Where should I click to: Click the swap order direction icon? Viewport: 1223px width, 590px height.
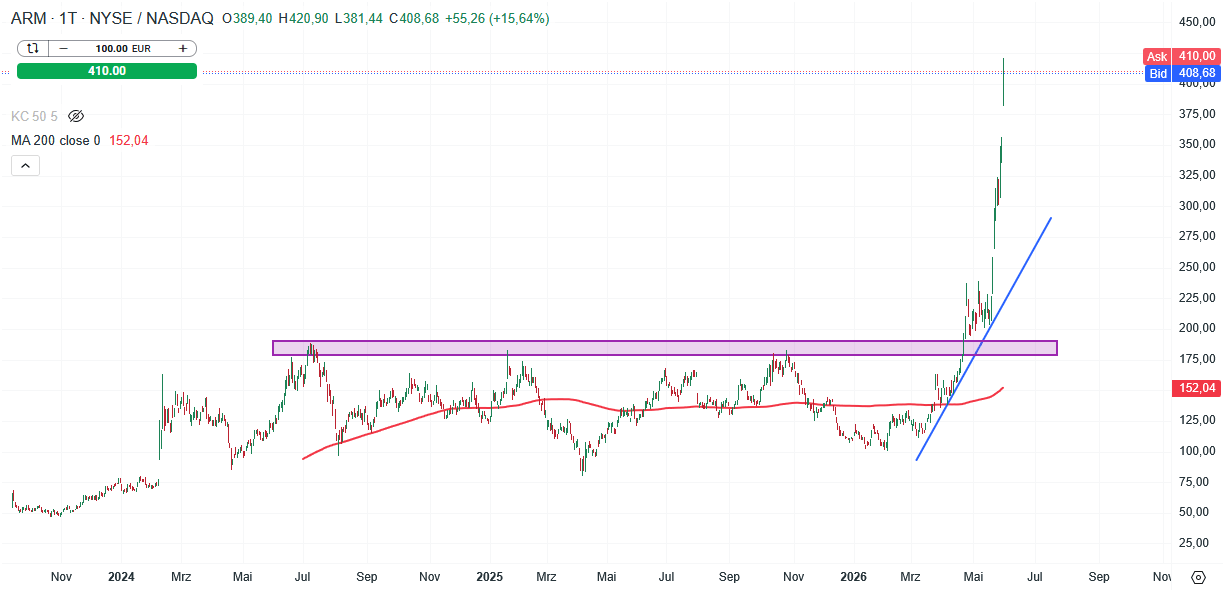click(33, 48)
